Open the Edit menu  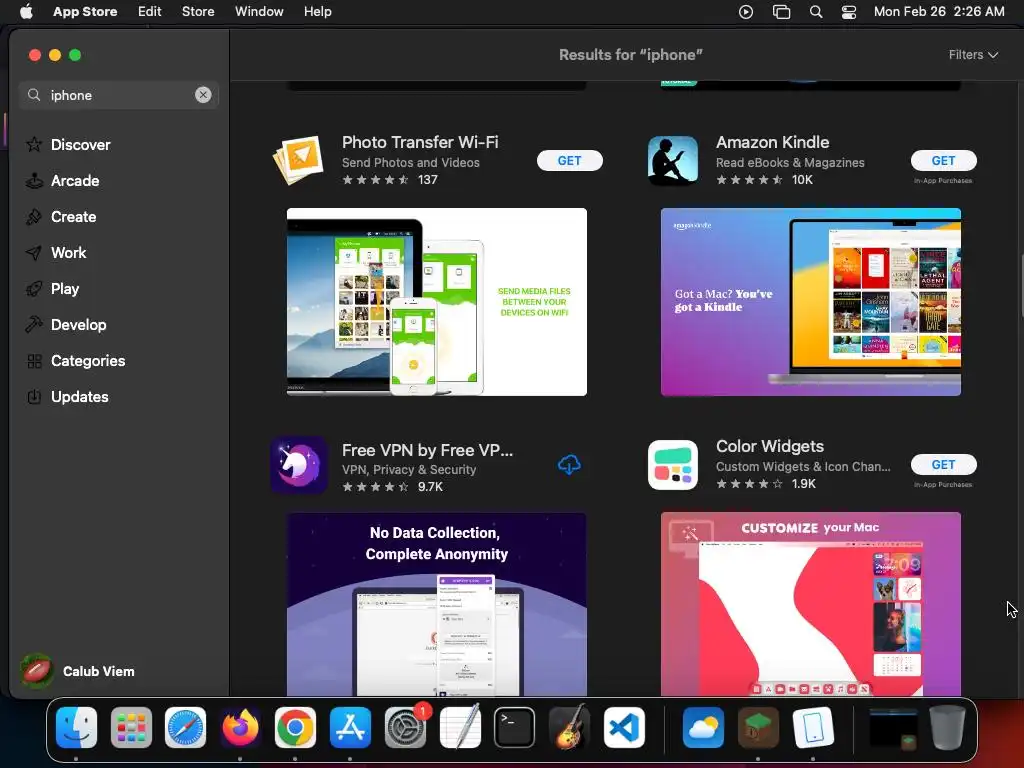click(x=150, y=11)
